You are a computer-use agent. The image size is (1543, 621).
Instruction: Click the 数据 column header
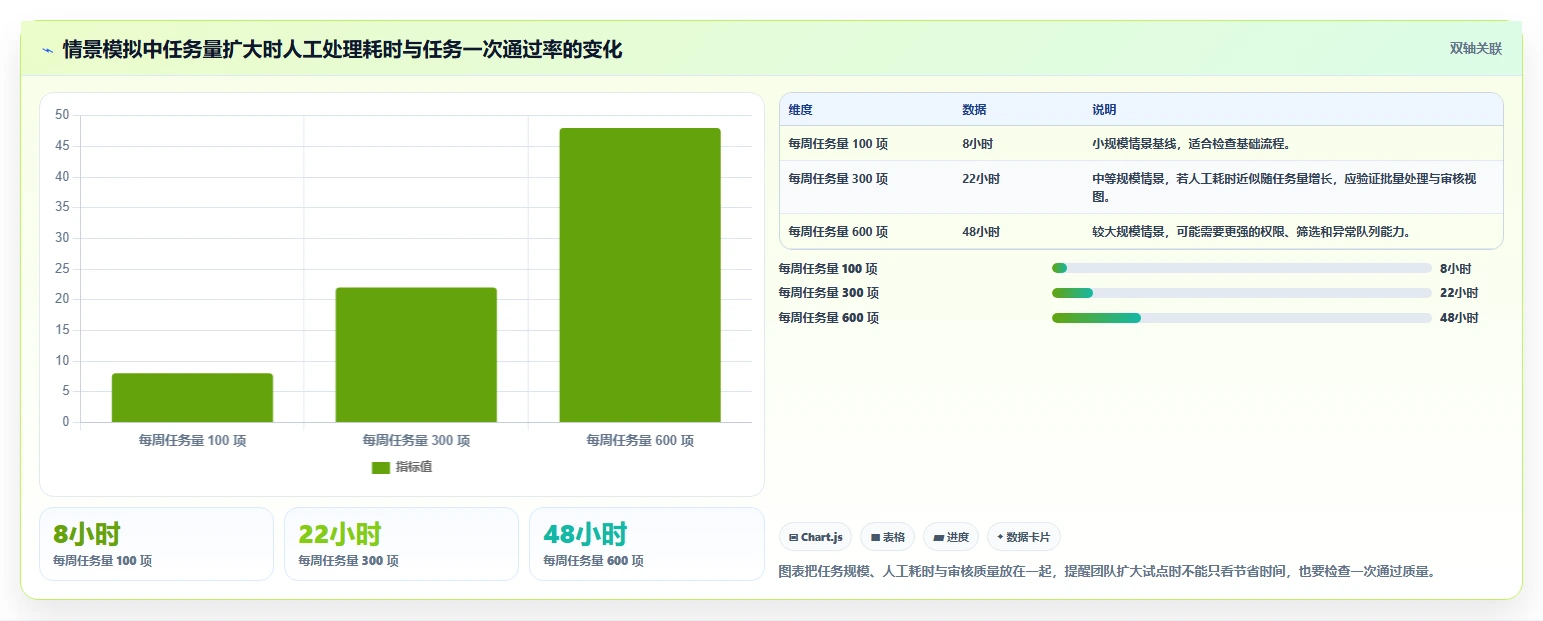tap(974, 110)
